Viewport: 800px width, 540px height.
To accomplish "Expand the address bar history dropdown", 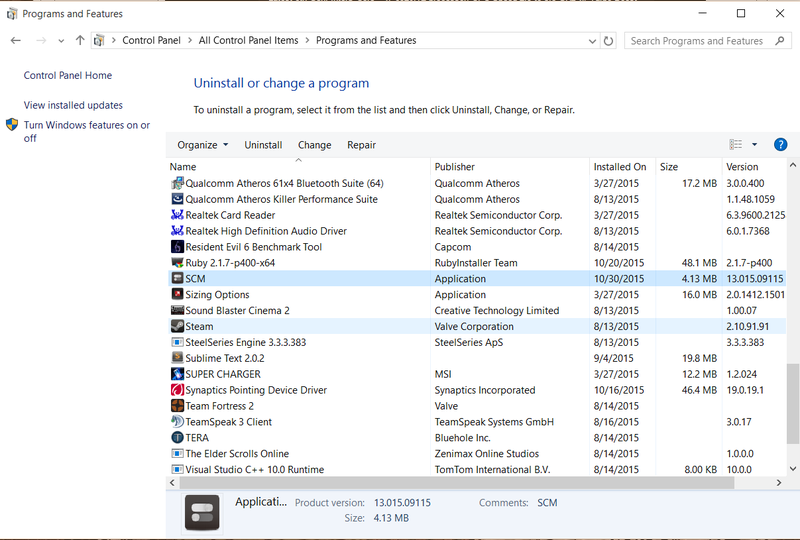I will click(592, 41).
